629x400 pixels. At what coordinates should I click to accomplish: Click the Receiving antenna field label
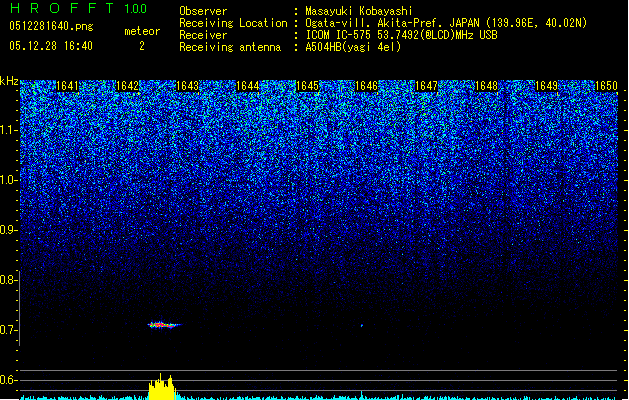pos(230,47)
